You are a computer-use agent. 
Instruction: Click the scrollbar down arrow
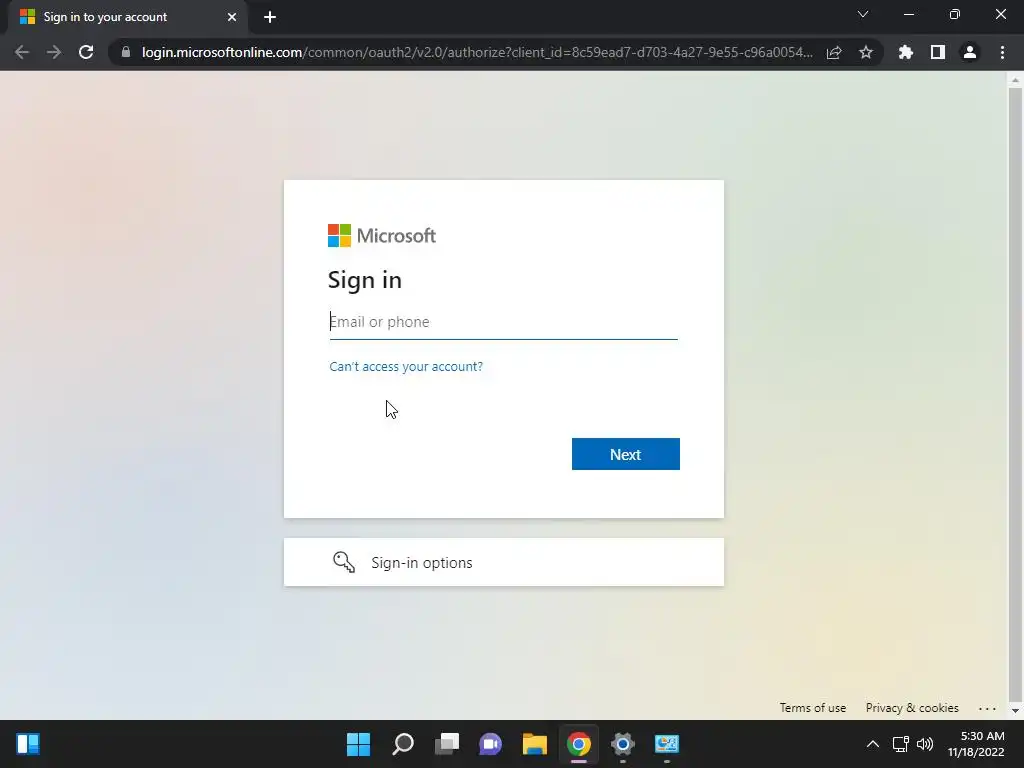click(x=1015, y=711)
